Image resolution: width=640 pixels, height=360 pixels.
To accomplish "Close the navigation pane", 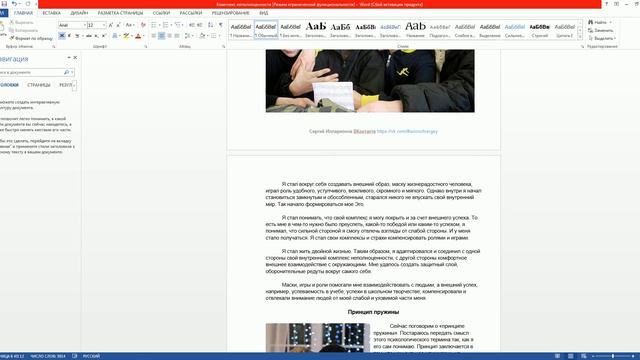I will click(75, 58).
